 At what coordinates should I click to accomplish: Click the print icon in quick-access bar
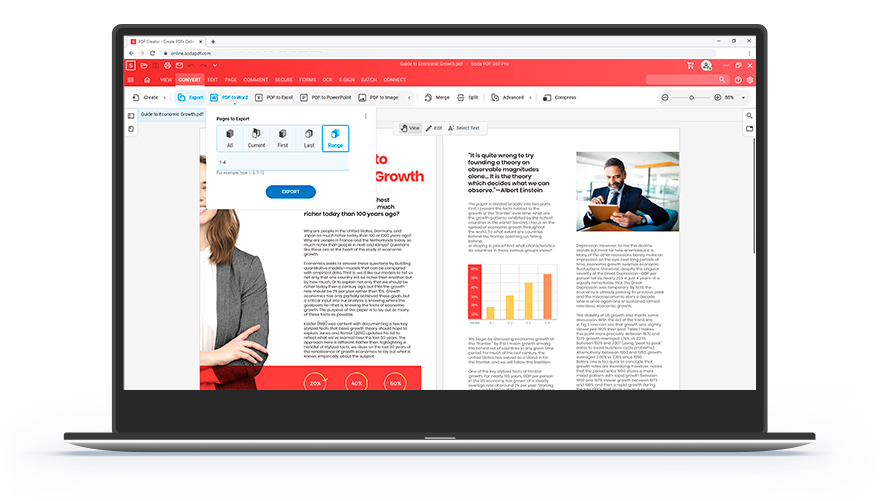tap(169, 65)
